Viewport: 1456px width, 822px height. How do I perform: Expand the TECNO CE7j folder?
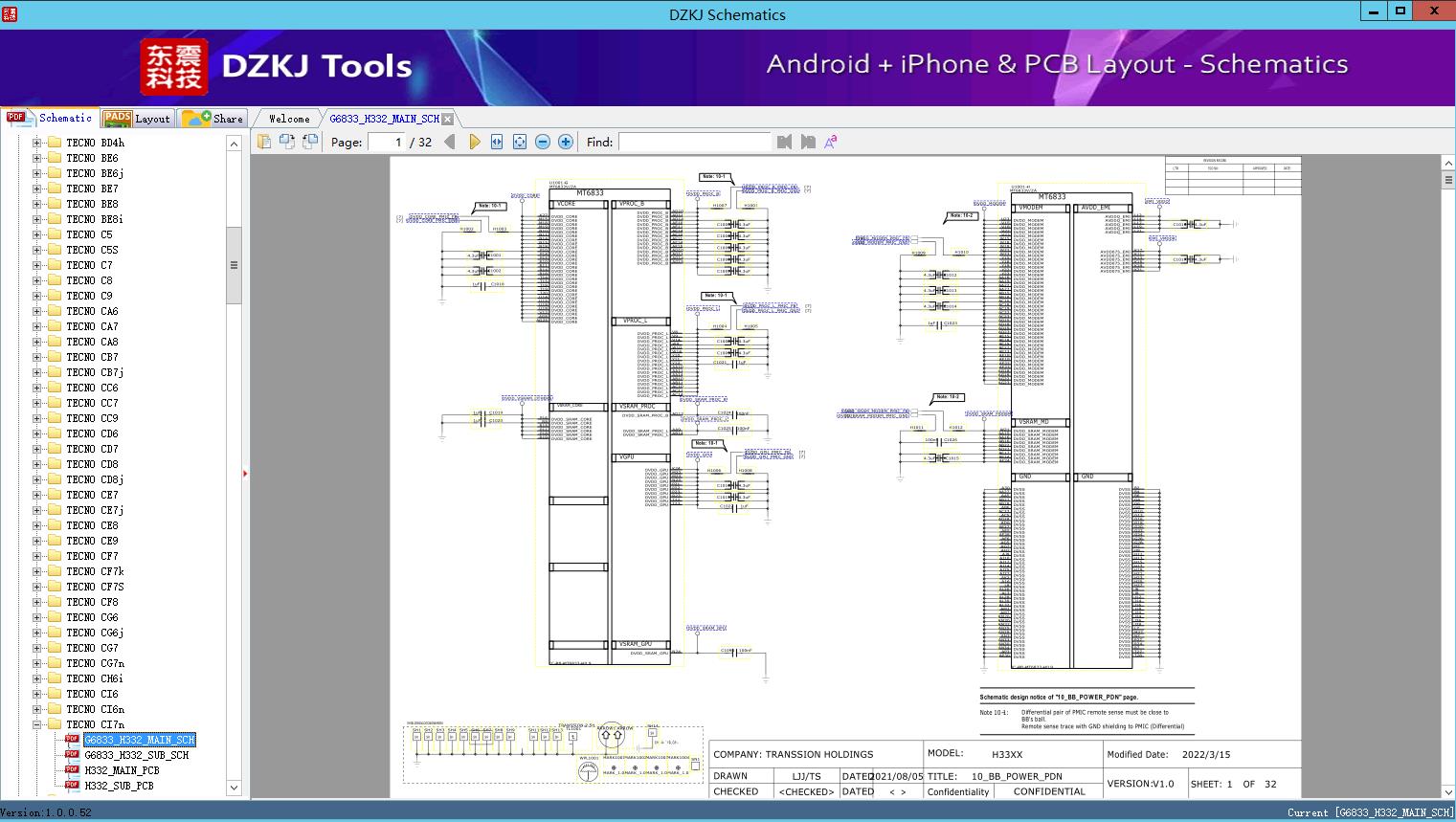(x=37, y=510)
